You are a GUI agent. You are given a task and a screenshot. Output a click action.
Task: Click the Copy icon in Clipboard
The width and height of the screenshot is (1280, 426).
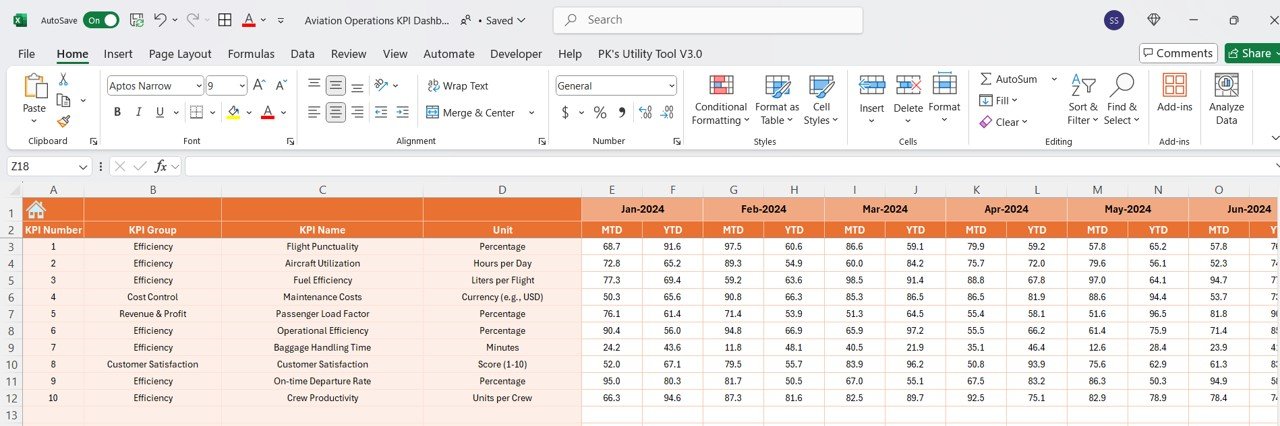pyautogui.click(x=64, y=100)
